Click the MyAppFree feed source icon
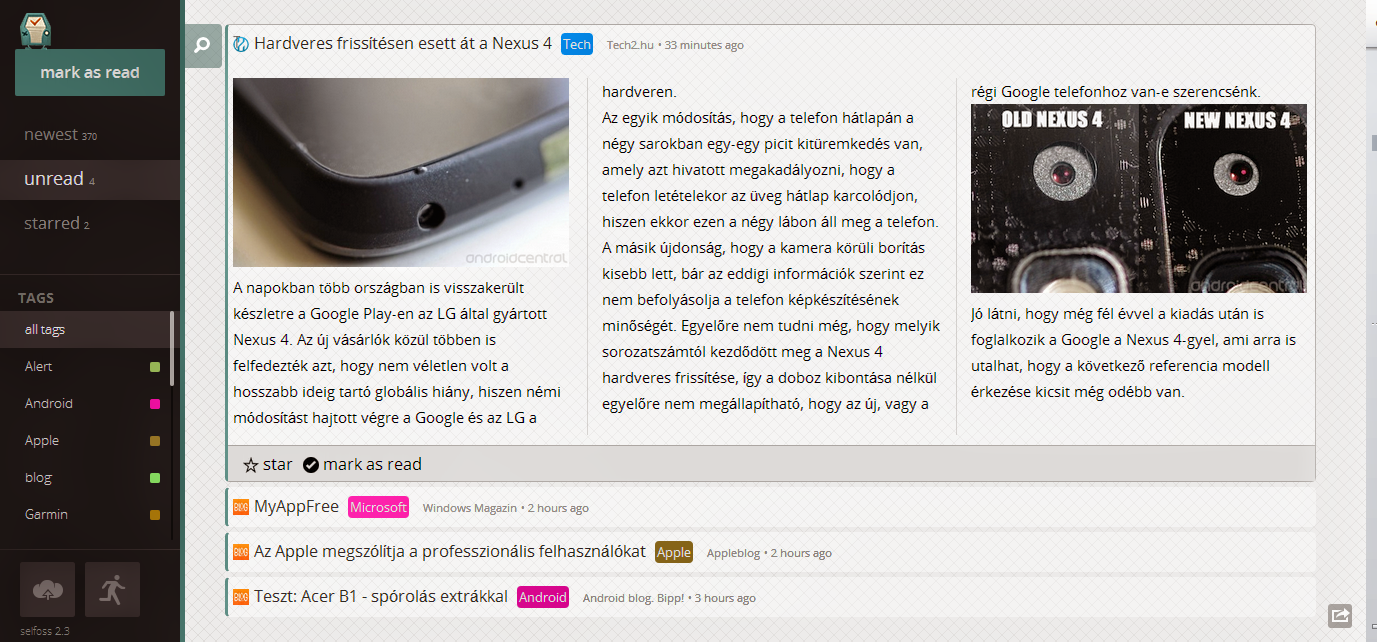1377x642 pixels. tap(241, 507)
